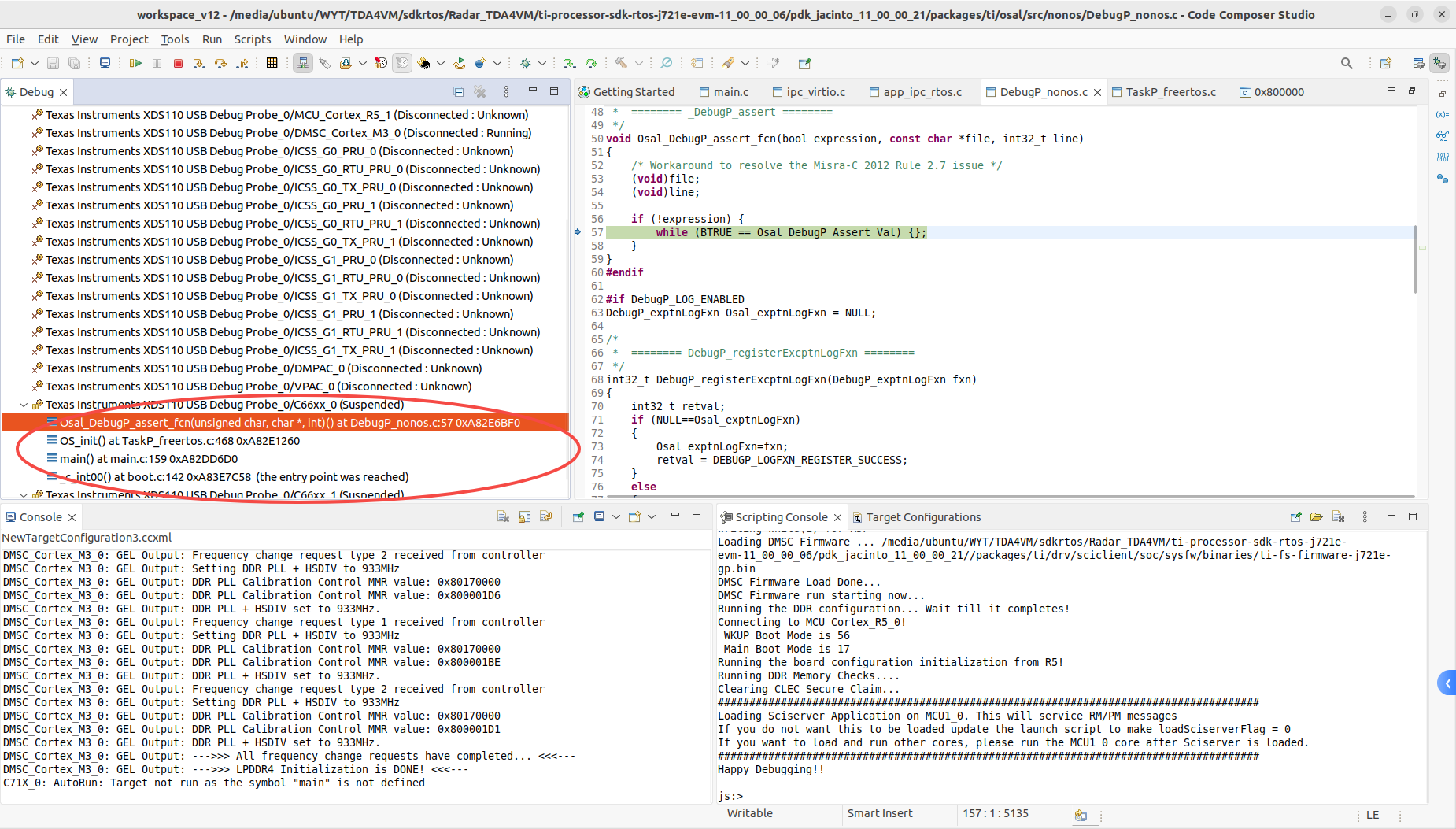Open Registers view icon in right sidebar

[x=1443, y=157]
